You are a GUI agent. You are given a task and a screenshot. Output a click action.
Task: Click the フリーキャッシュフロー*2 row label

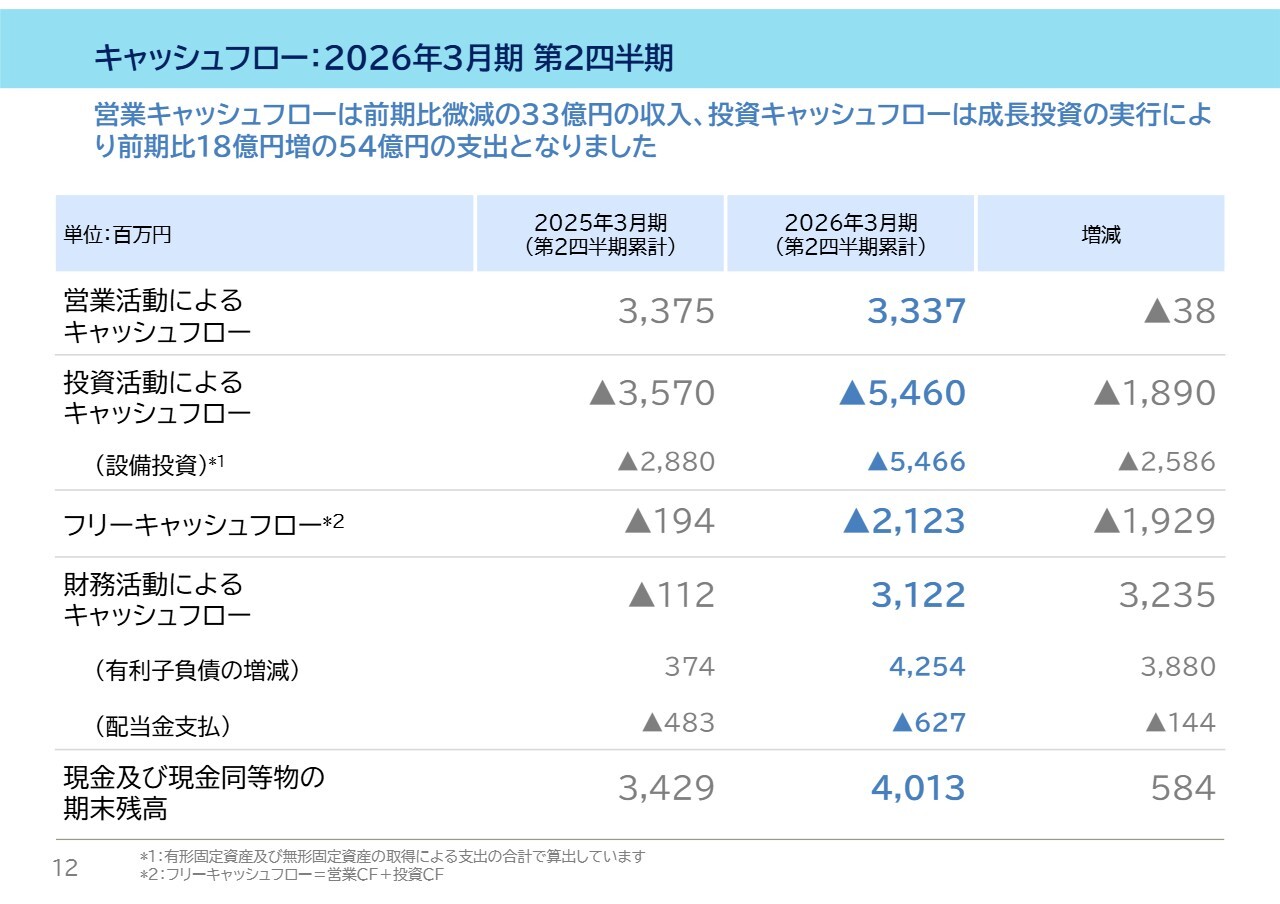point(204,523)
